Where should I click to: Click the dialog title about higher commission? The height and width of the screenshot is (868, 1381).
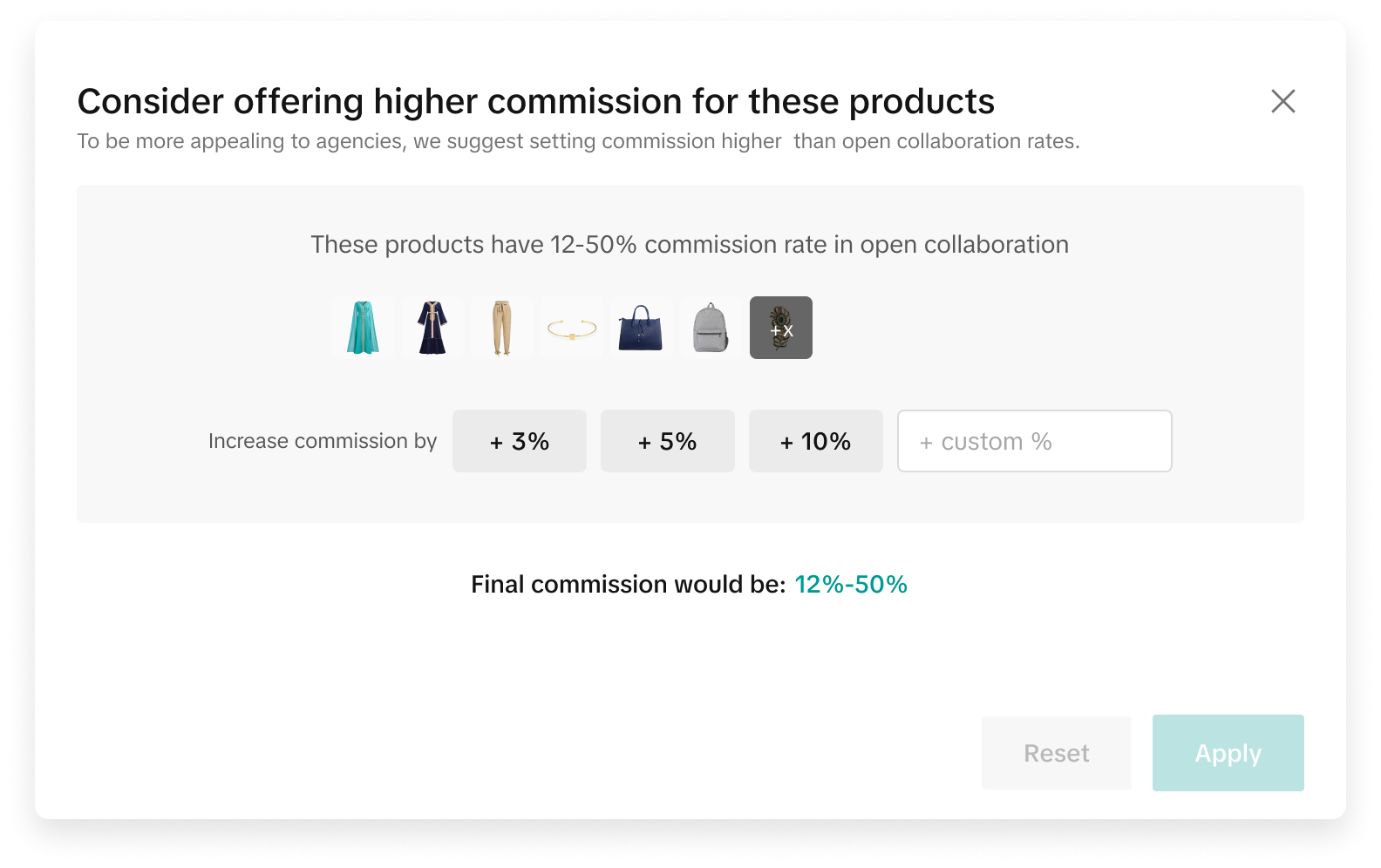pyautogui.click(x=535, y=101)
